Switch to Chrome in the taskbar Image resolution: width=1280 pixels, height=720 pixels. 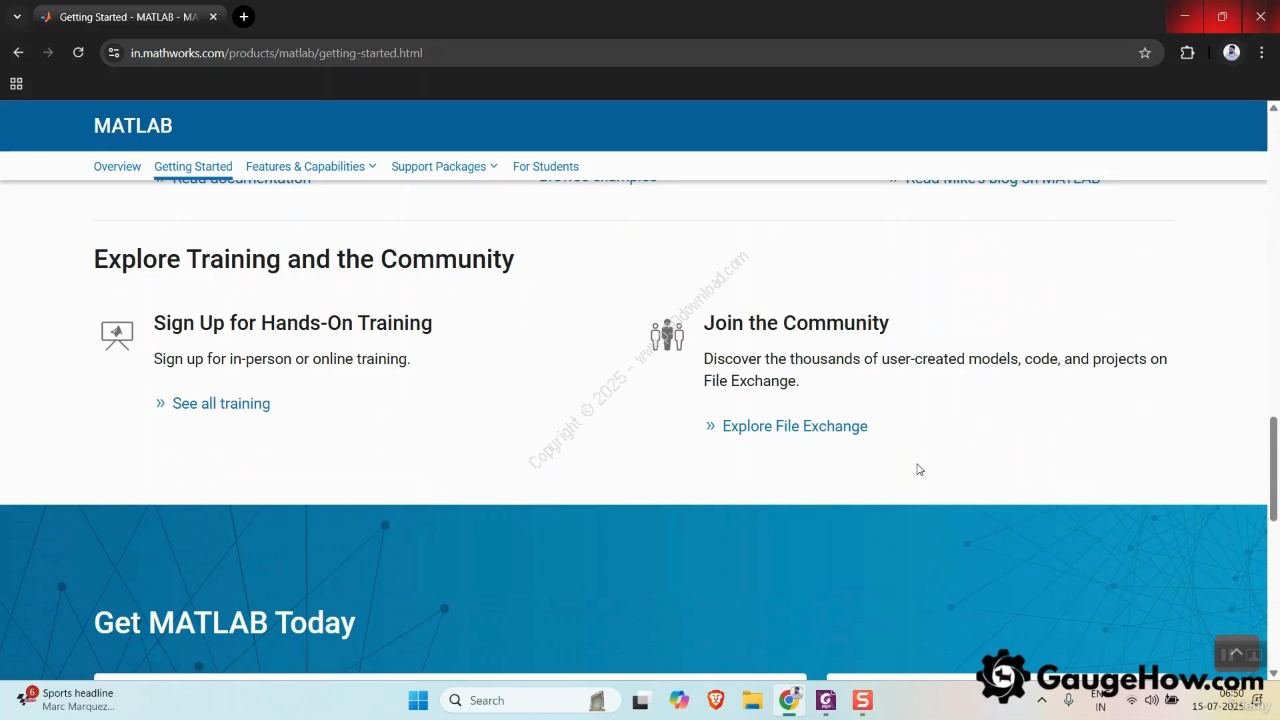coord(789,701)
